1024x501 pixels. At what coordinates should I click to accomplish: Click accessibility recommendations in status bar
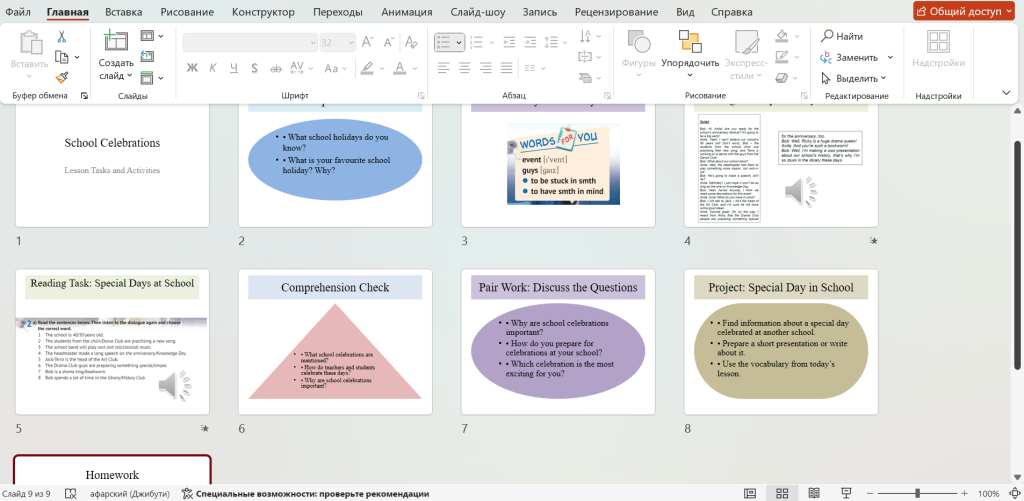305,493
